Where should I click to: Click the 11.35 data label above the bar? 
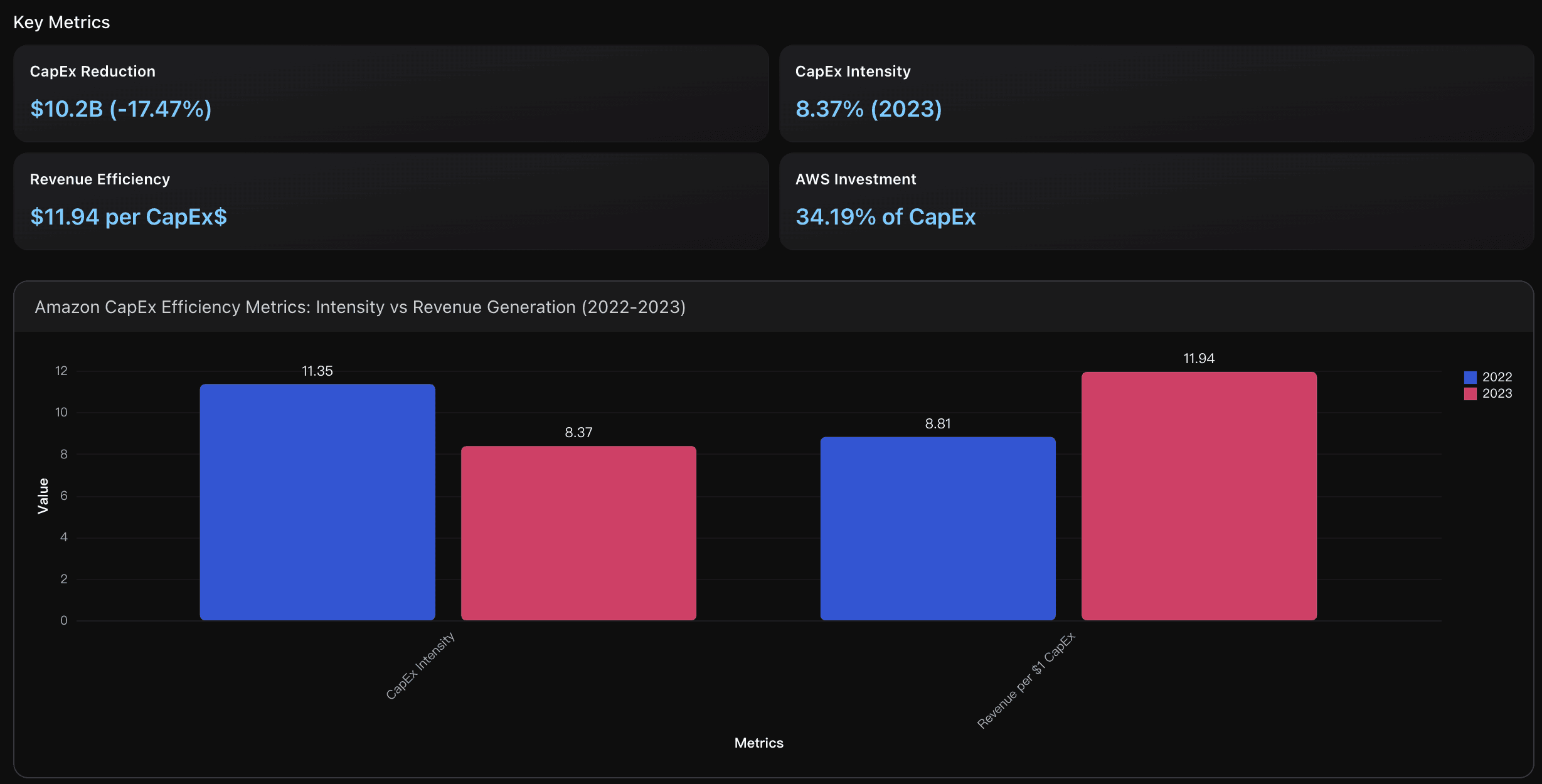pos(317,371)
